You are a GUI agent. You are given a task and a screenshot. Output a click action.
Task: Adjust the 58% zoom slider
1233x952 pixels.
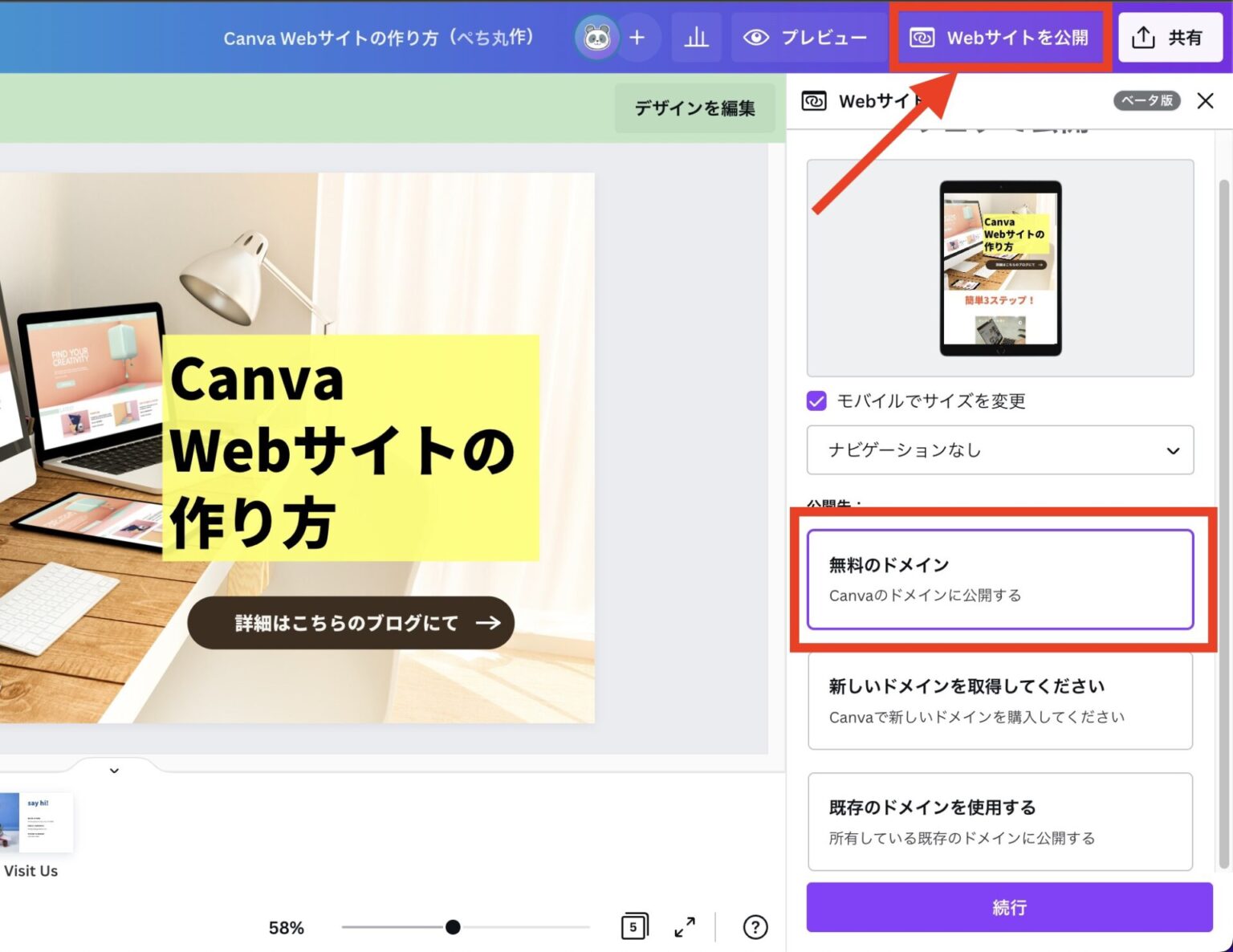click(454, 926)
